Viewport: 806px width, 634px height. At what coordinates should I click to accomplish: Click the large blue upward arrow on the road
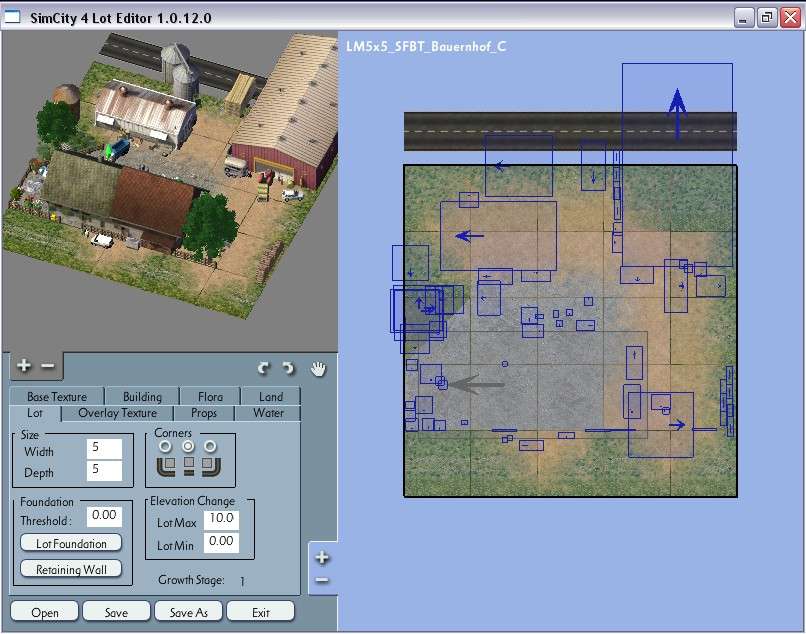click(x=677, y=115)
